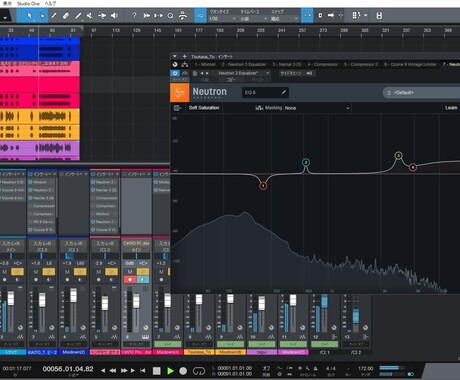The width and height of the screenshot is (460, 380).
Task: Open the ヘルプ (Help) menu
Action: (x=51, y=3)
